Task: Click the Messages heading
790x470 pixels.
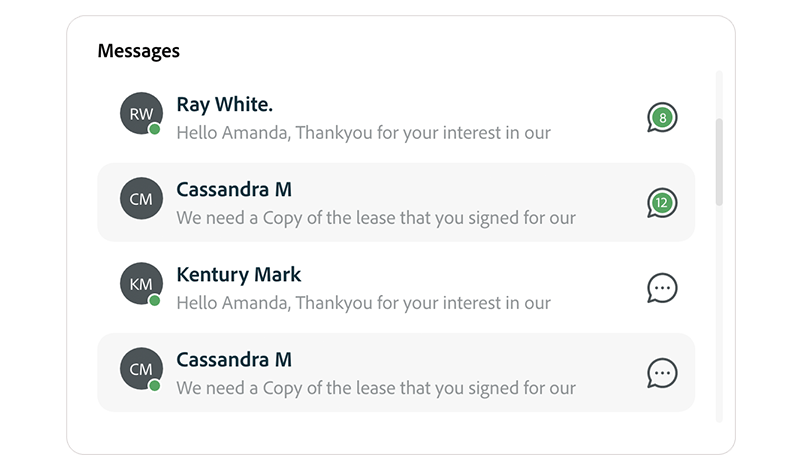Action: [139, 51]
